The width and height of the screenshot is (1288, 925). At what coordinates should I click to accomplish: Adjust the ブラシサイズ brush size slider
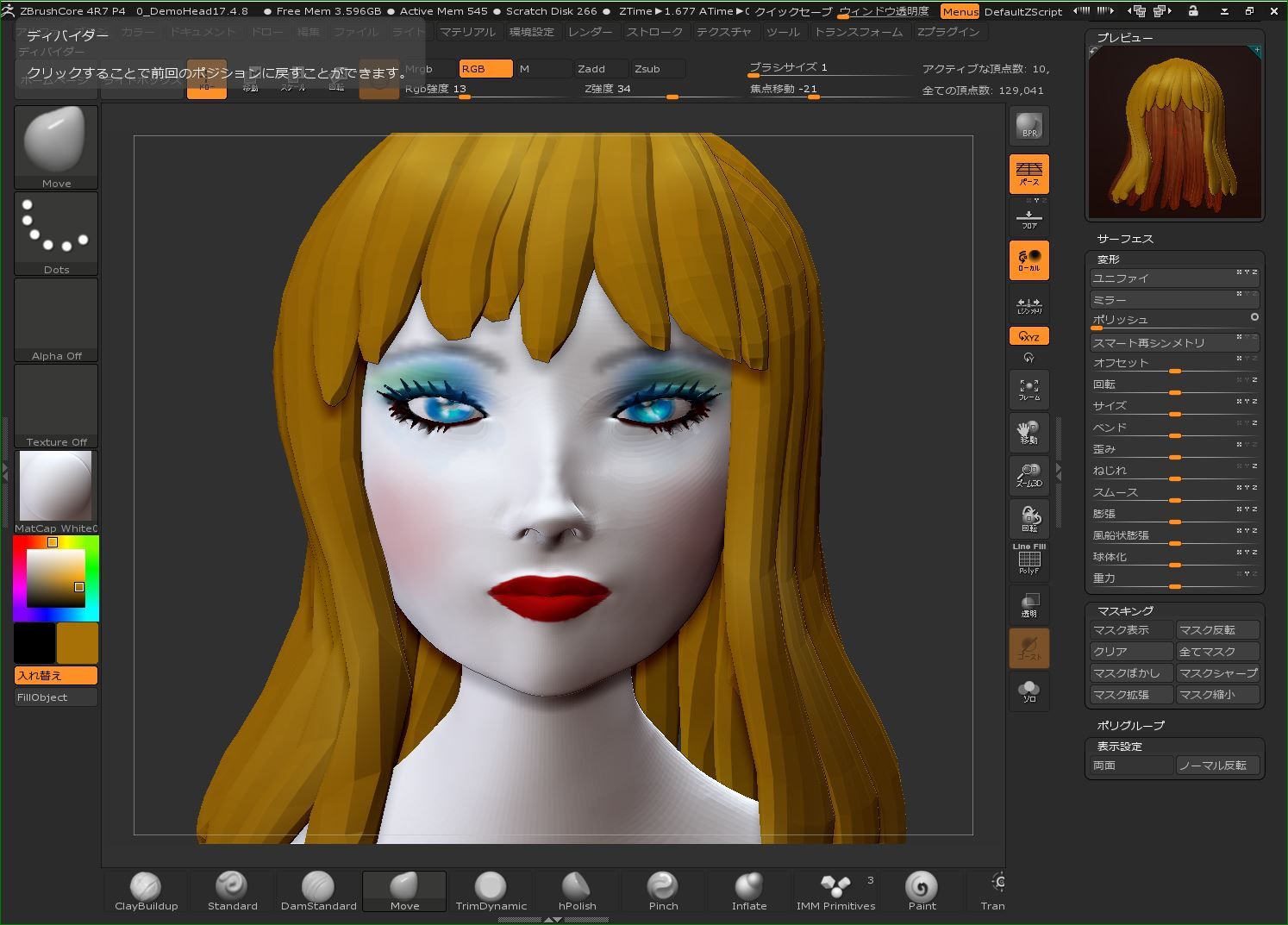830,68
